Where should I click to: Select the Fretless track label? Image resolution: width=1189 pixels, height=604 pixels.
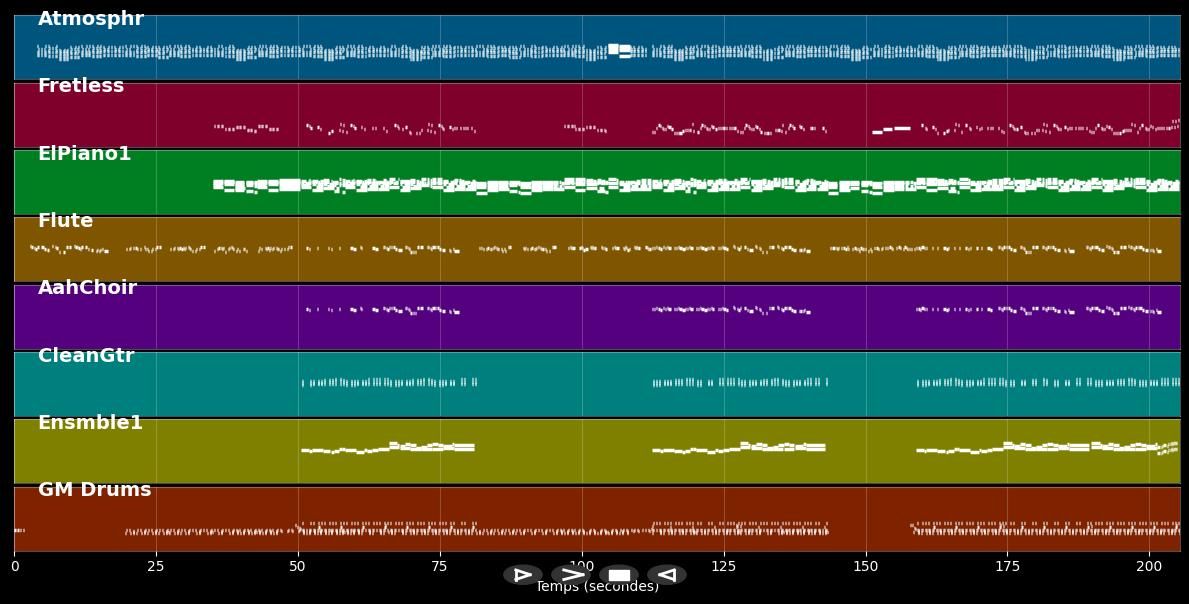(x=81, y=86)
